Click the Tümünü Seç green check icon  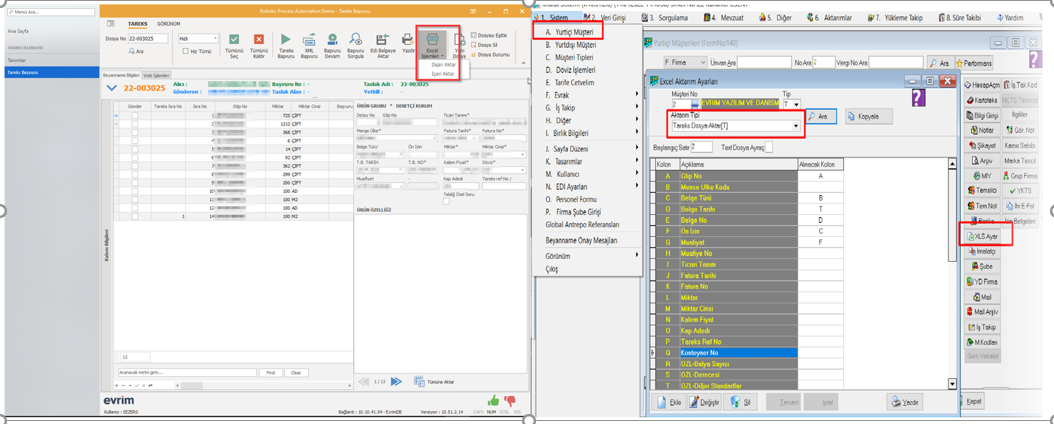234,40
